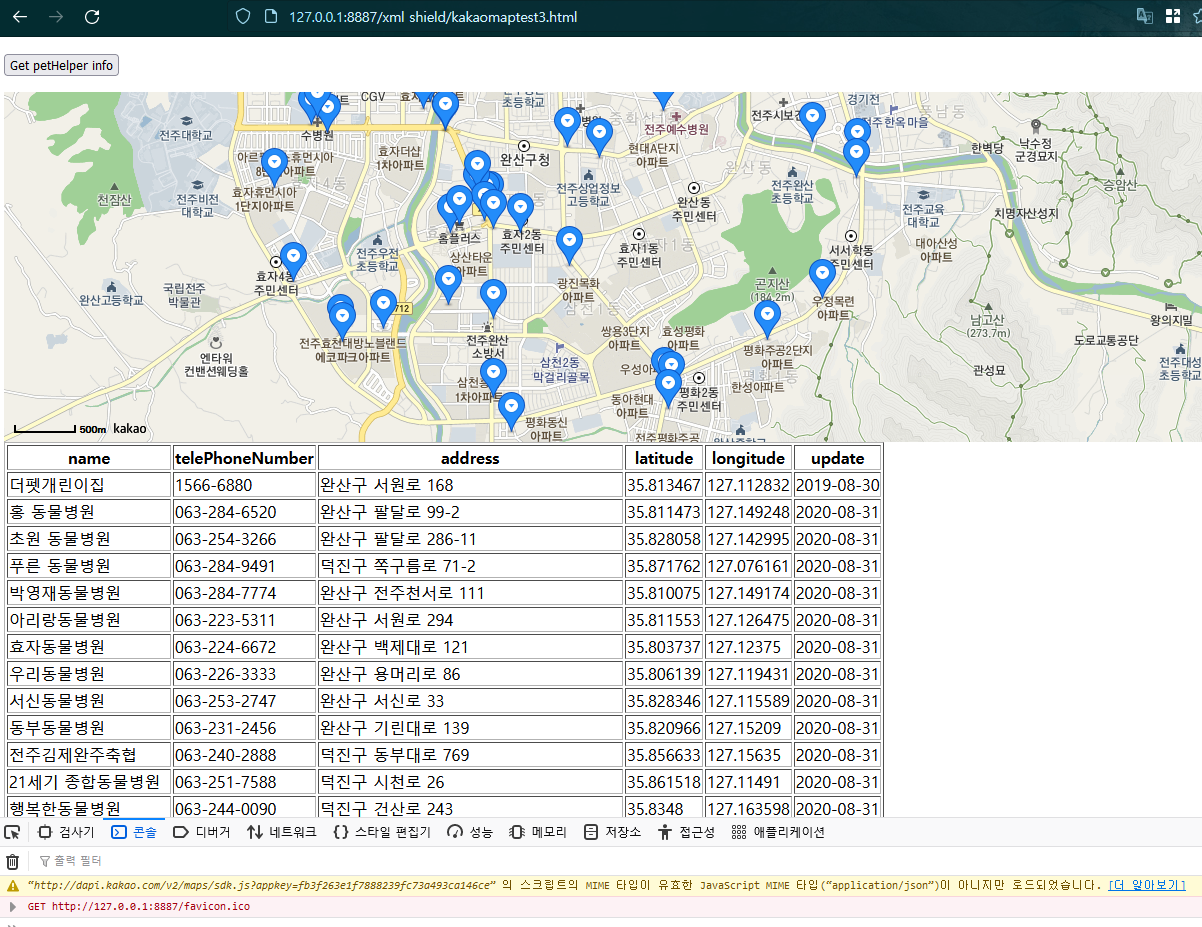Open the 스타일 편집기 tab
This screenshot has height=927, width=1202.
382,832
